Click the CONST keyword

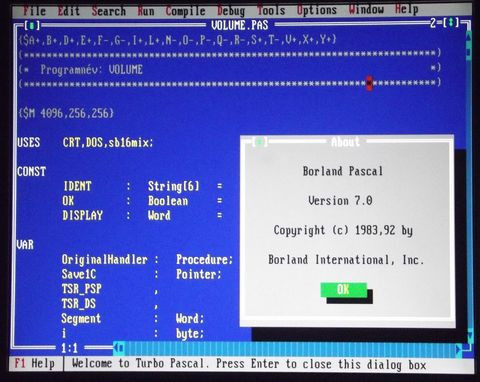click(x=32, y=171)
